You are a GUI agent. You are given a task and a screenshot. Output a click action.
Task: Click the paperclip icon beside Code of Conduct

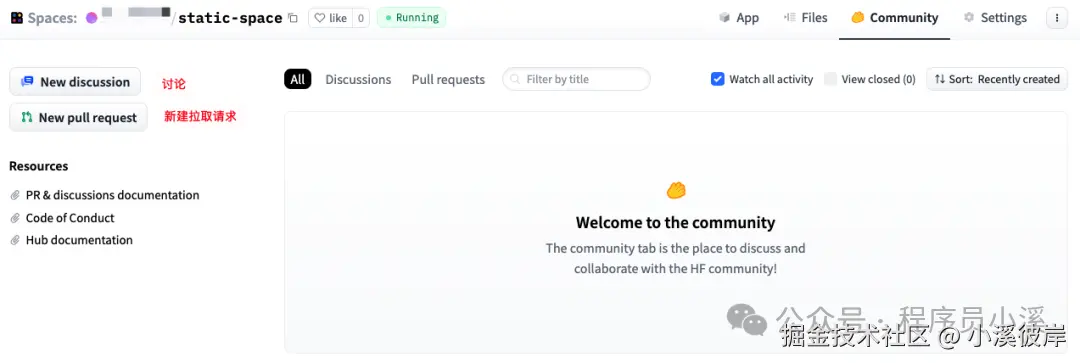point(15,218)
